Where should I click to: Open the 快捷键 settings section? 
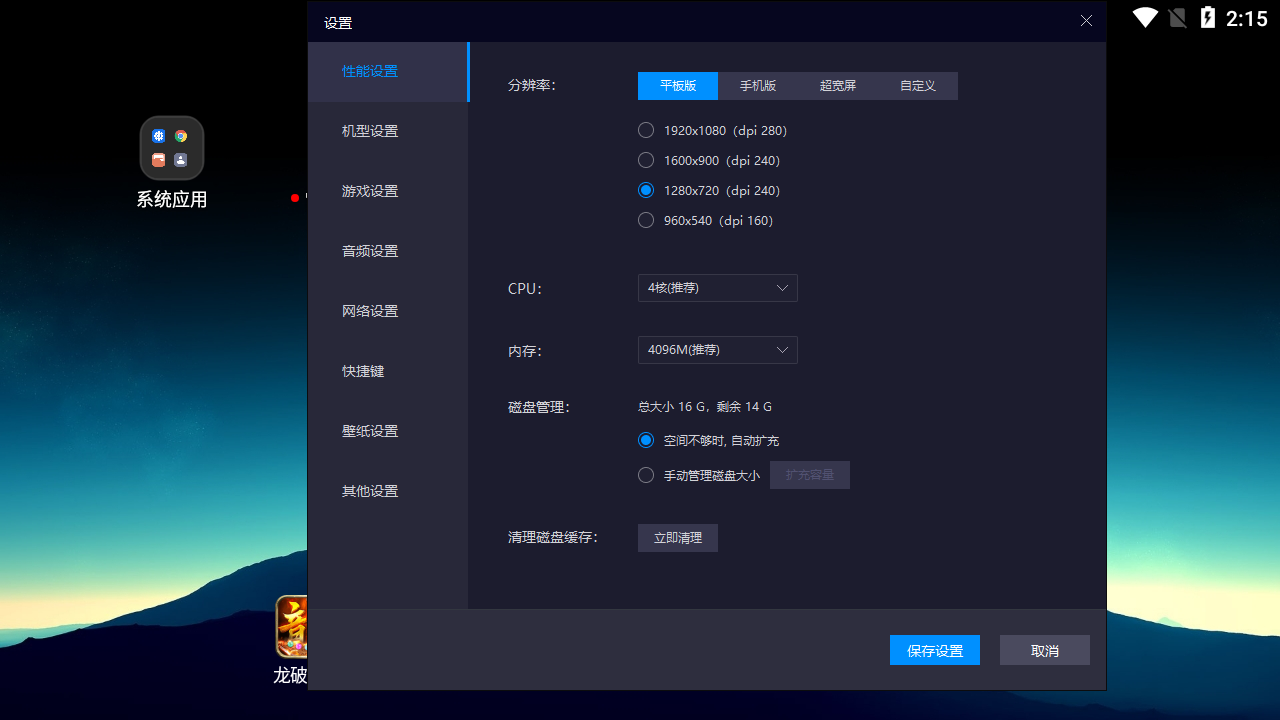pyautogui.click(x=388, y=371)
